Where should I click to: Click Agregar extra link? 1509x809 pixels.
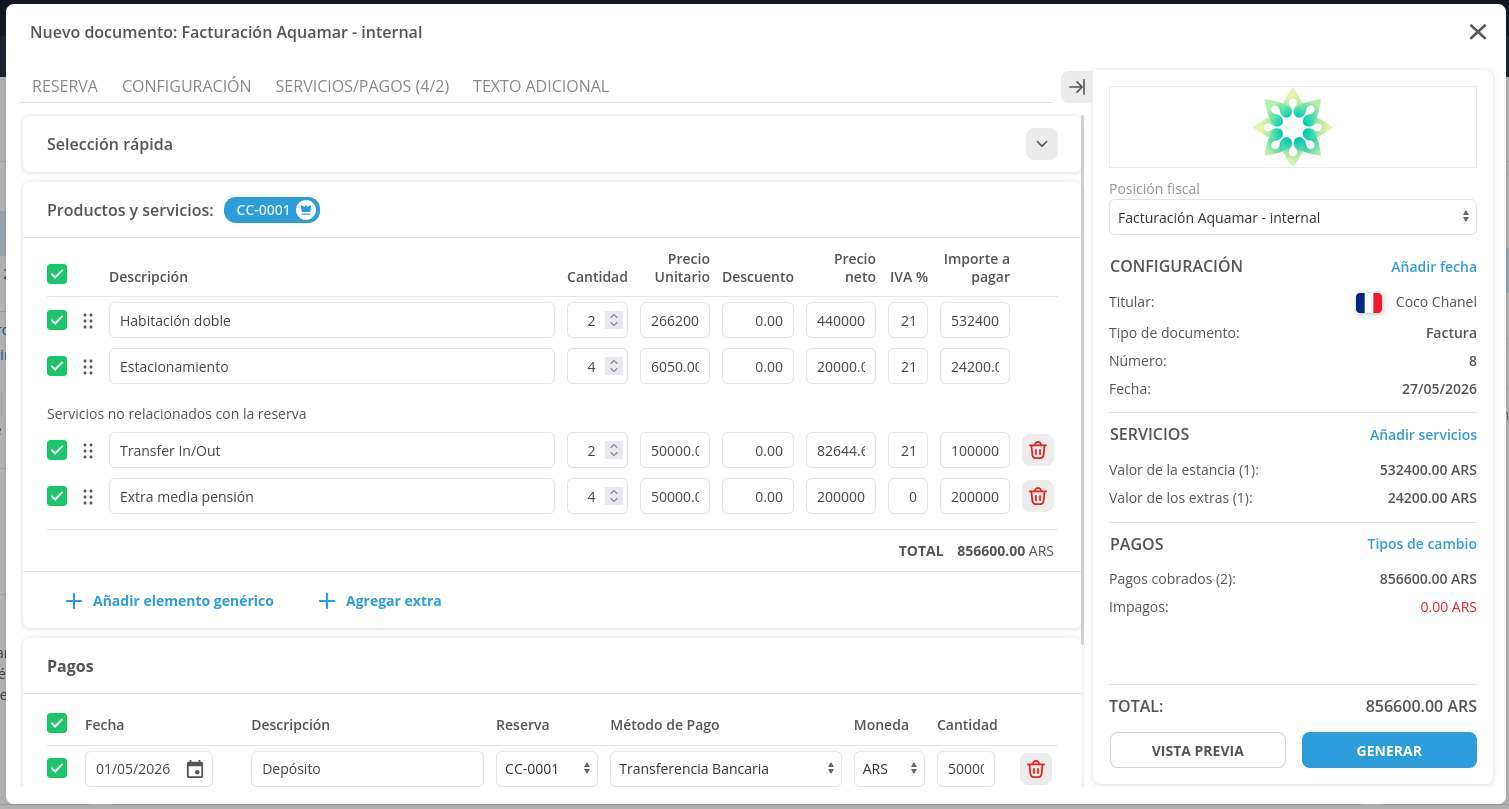393,601
